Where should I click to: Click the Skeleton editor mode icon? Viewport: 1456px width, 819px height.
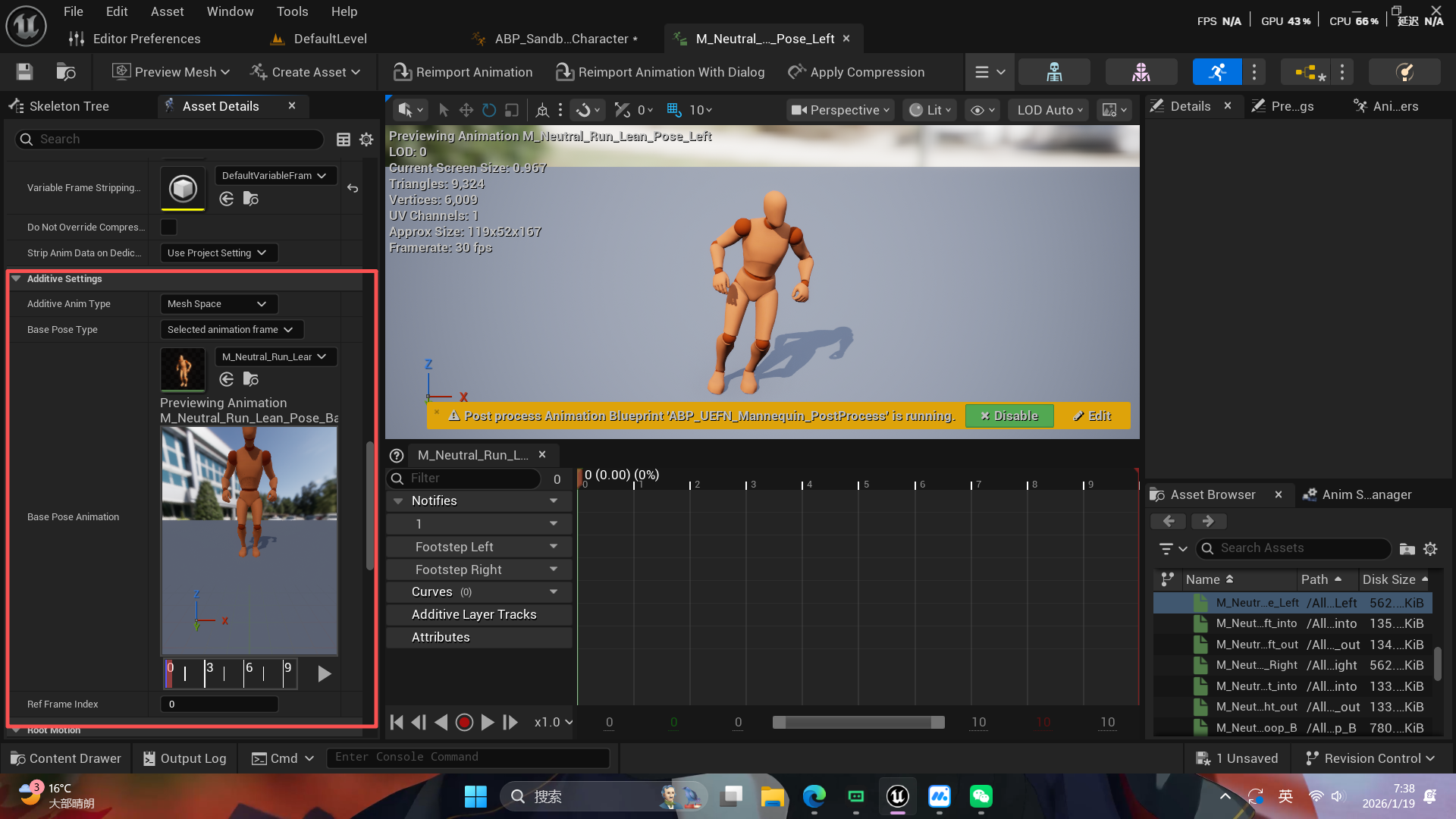click(x=1054, y=72)
